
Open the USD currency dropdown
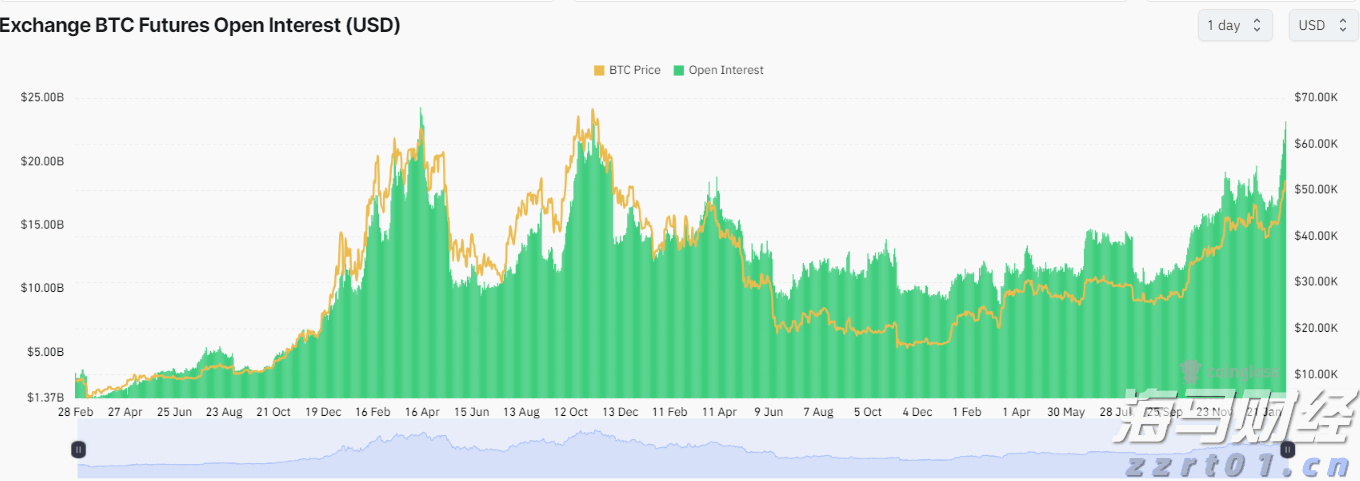click(x=1323, y=25)
